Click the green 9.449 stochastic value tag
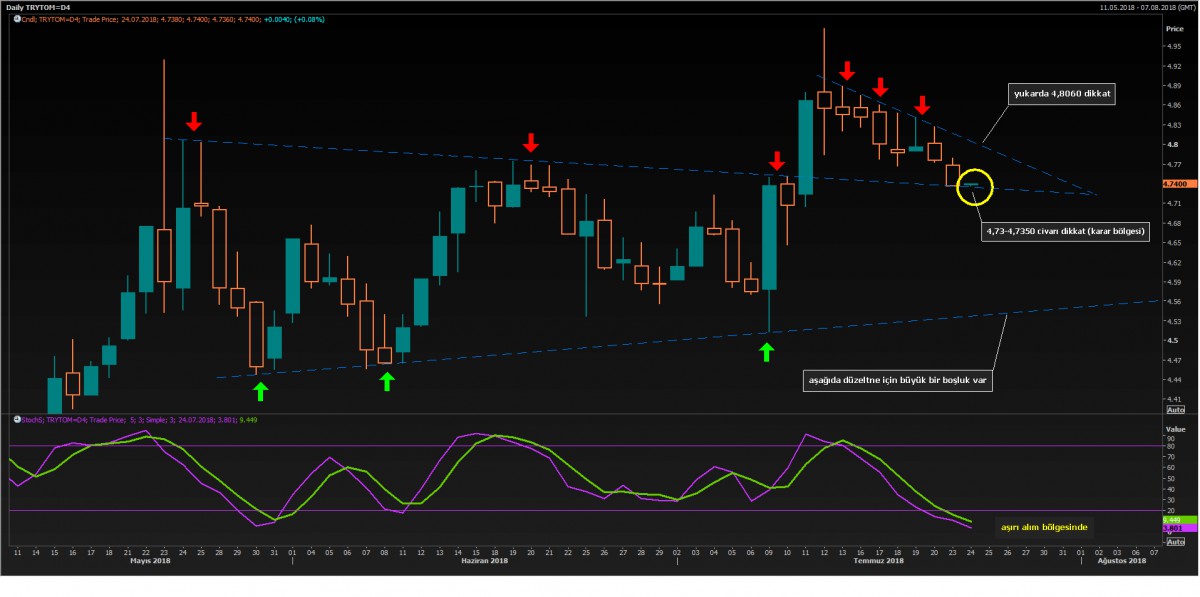This screenshot has height=597, width=1200. point(1174,520)
